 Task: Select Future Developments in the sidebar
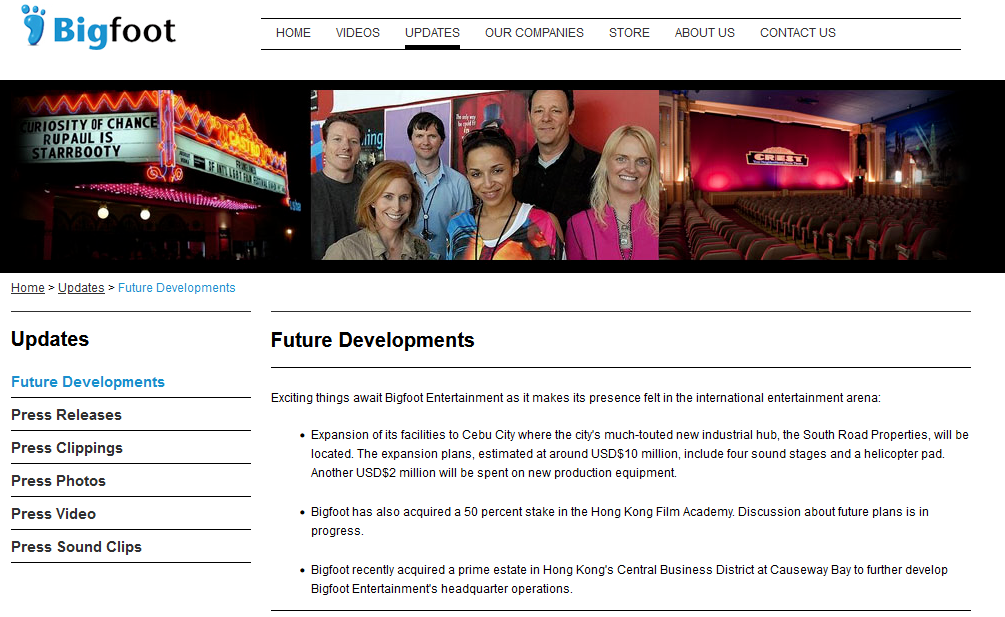(x=88, y=382)
